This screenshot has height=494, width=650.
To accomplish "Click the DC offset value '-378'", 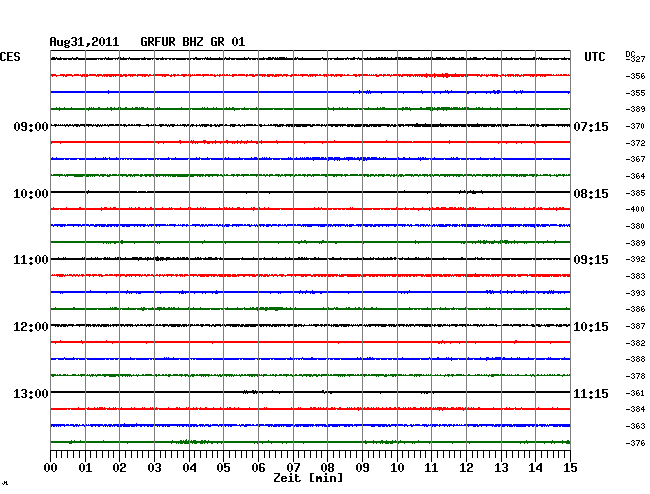I will (x=635, y=376).
